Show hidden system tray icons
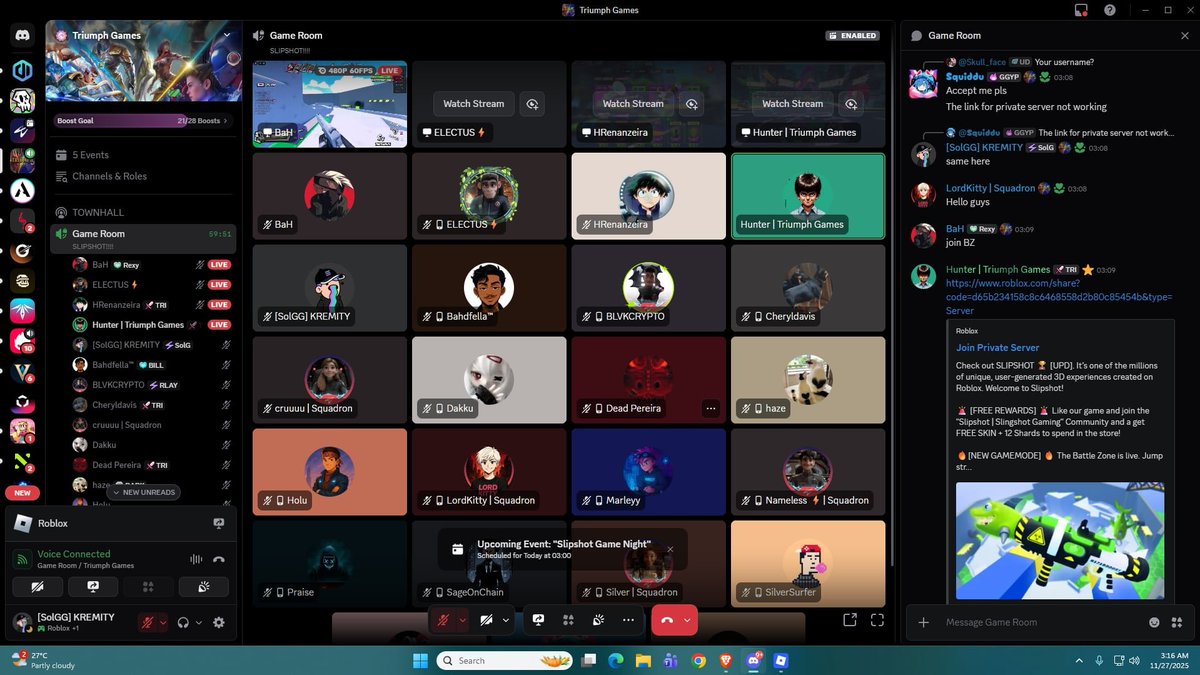Viewport: 1200px width, 675px height. coord(1079,660)
